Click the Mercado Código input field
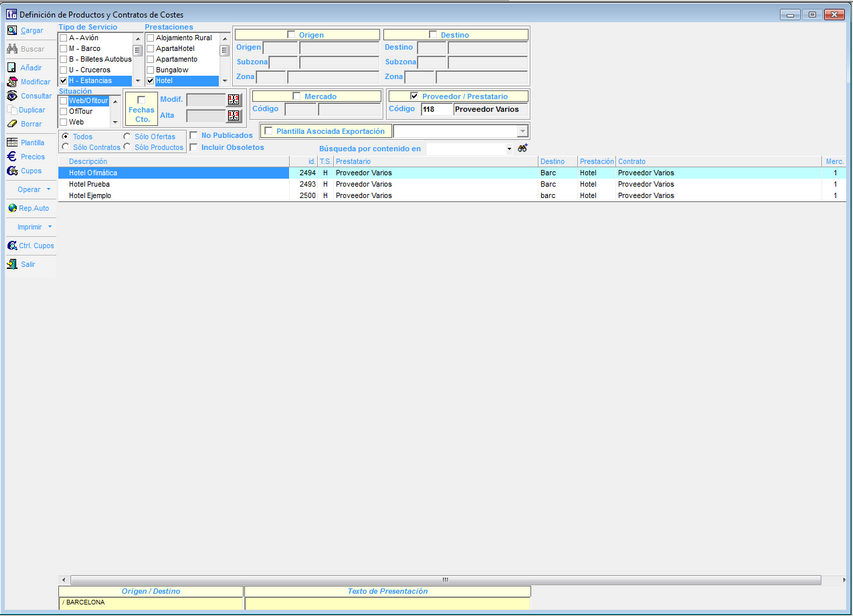The image size is (853, 616). coord(301,109)
